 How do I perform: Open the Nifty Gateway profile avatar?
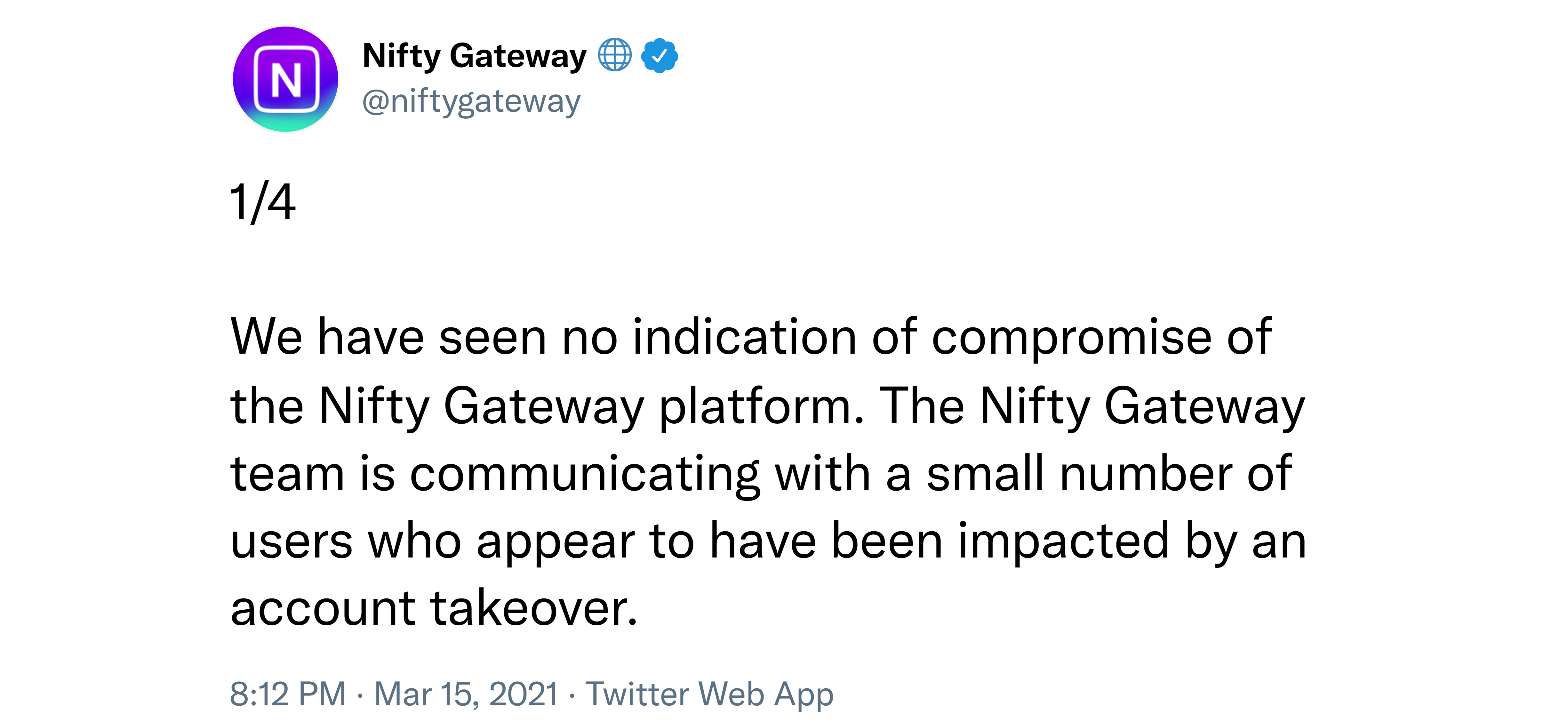(x=285, y=79)
